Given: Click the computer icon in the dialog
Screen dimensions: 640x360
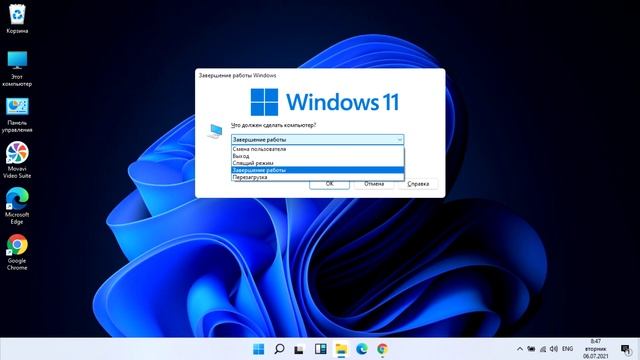Looking at the screenshot, I should 215,131.
